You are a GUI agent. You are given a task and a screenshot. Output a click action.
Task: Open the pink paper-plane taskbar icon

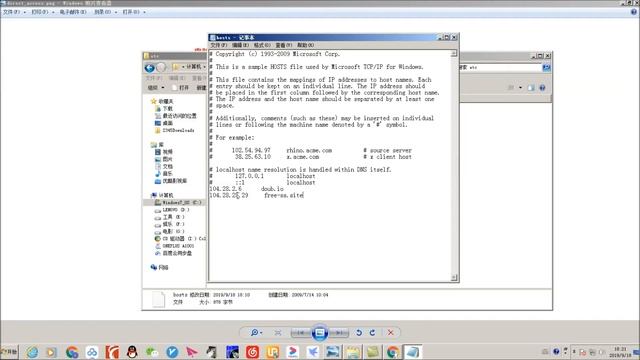point(192,352)
